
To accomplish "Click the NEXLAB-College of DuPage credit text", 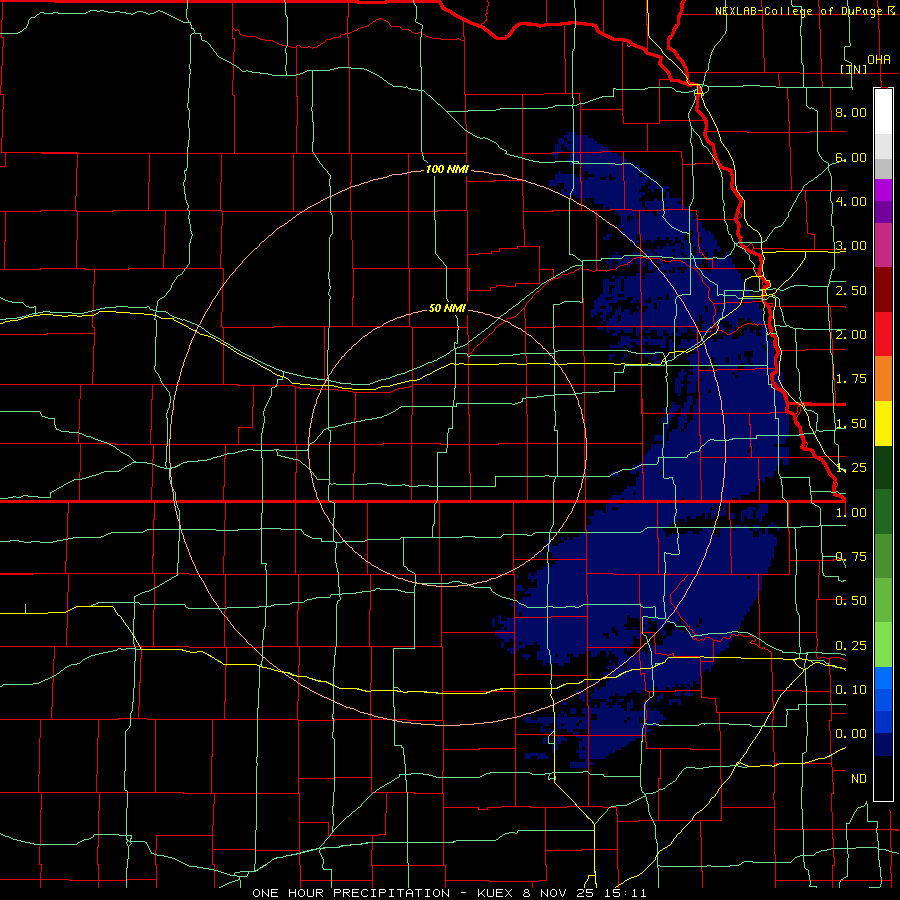I will click(798, 11).
